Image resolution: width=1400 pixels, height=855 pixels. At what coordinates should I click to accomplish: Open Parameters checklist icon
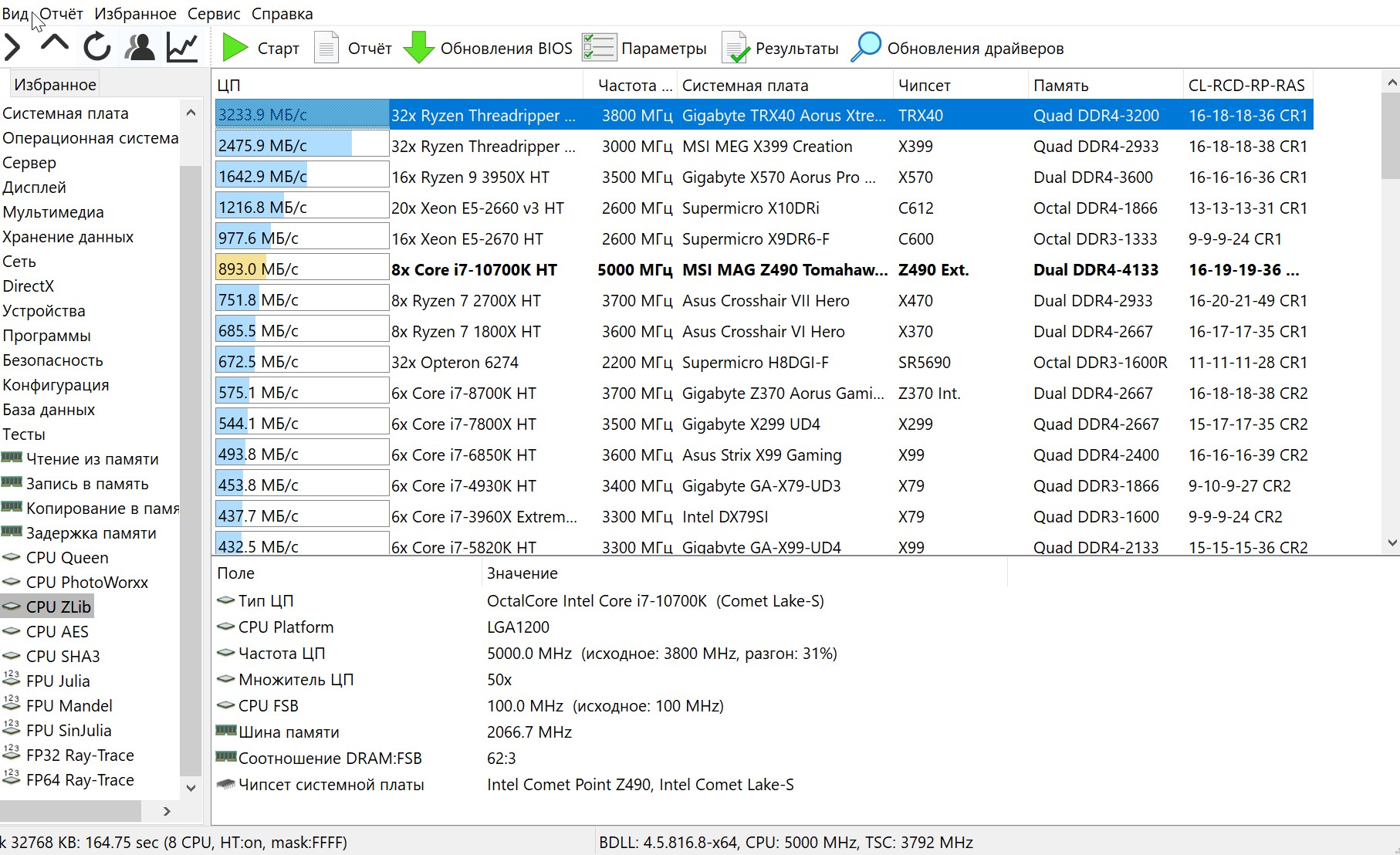click(599, 48)
